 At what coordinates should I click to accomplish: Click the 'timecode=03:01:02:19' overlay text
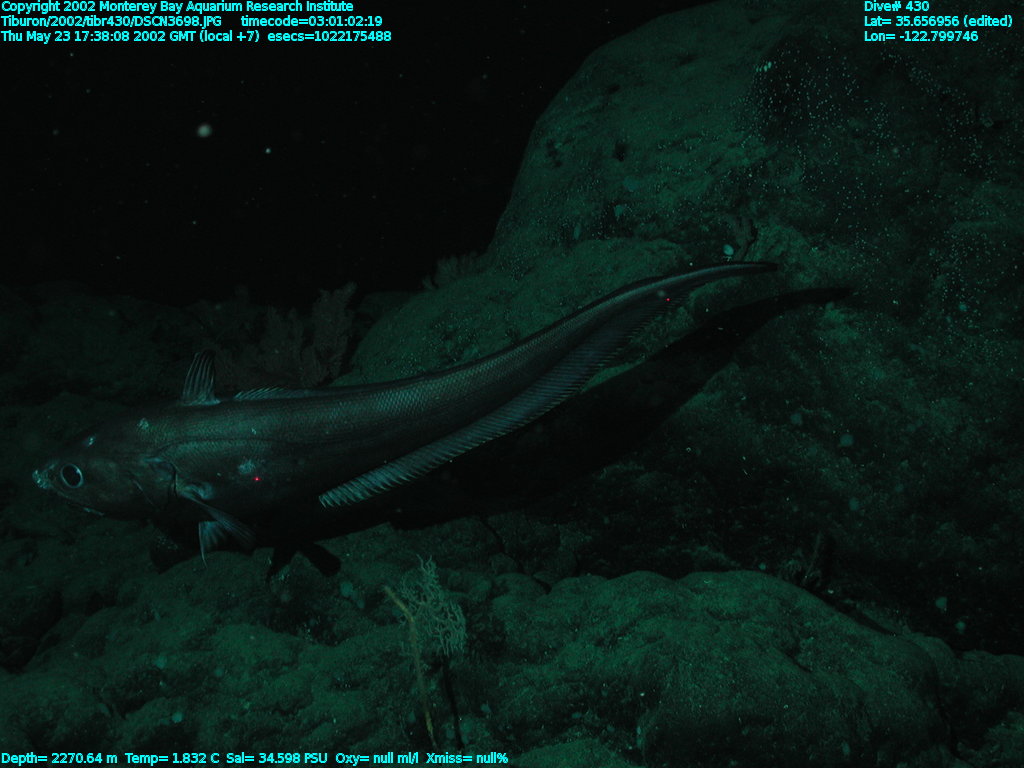coord(312,22)
